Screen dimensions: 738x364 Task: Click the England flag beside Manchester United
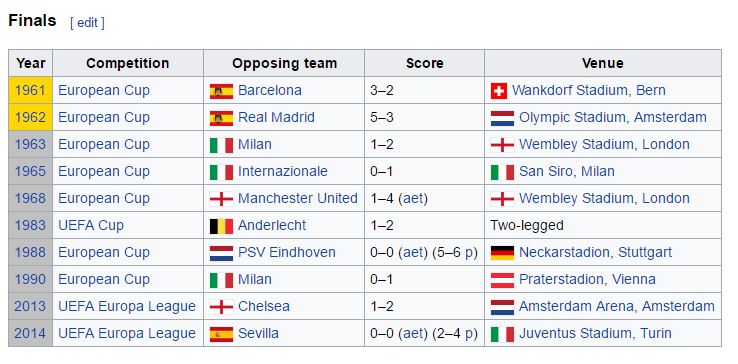tap(221, 199)
